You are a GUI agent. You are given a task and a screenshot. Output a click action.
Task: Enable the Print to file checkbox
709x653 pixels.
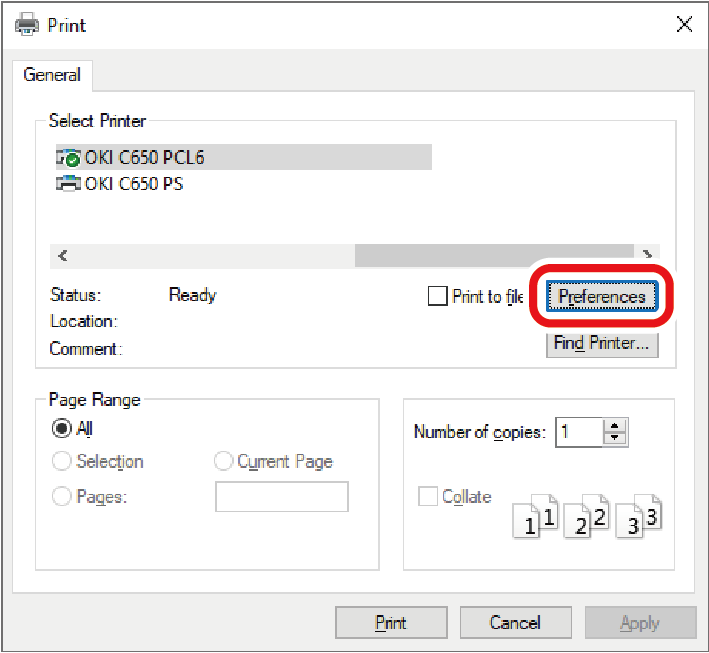point(437,296)
